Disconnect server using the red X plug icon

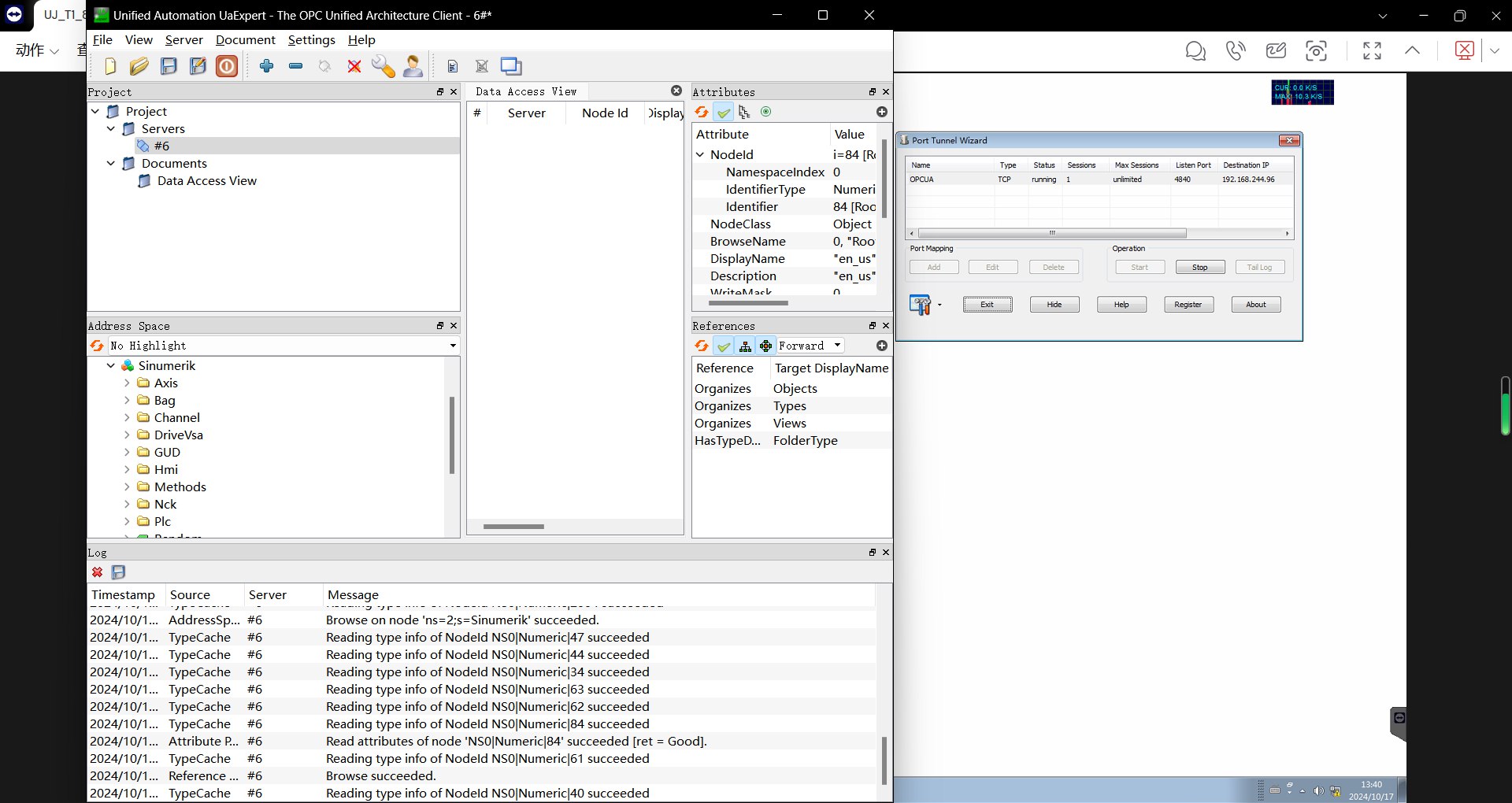coord(354,66)
